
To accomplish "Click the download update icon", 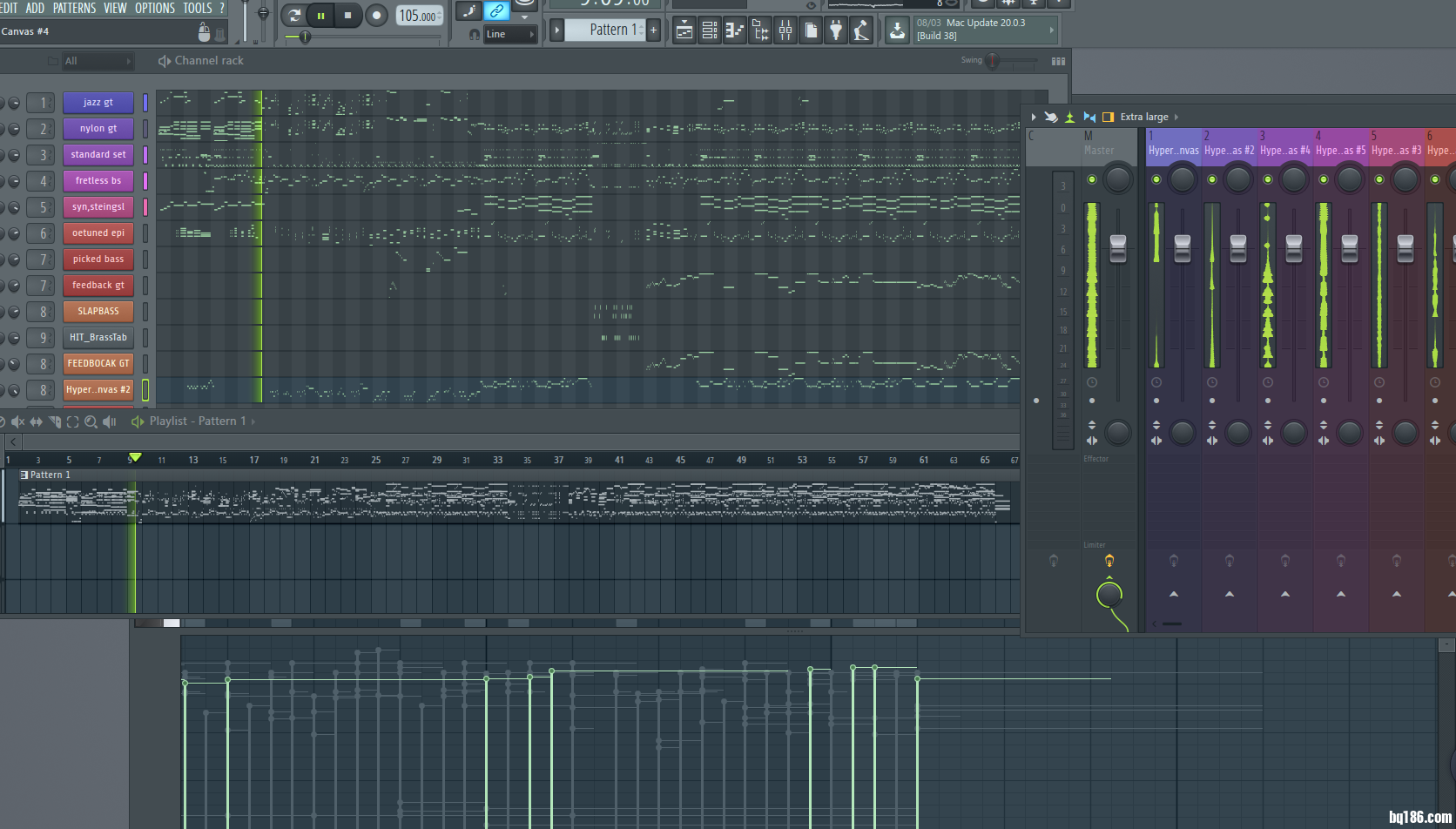I will 897,30.
